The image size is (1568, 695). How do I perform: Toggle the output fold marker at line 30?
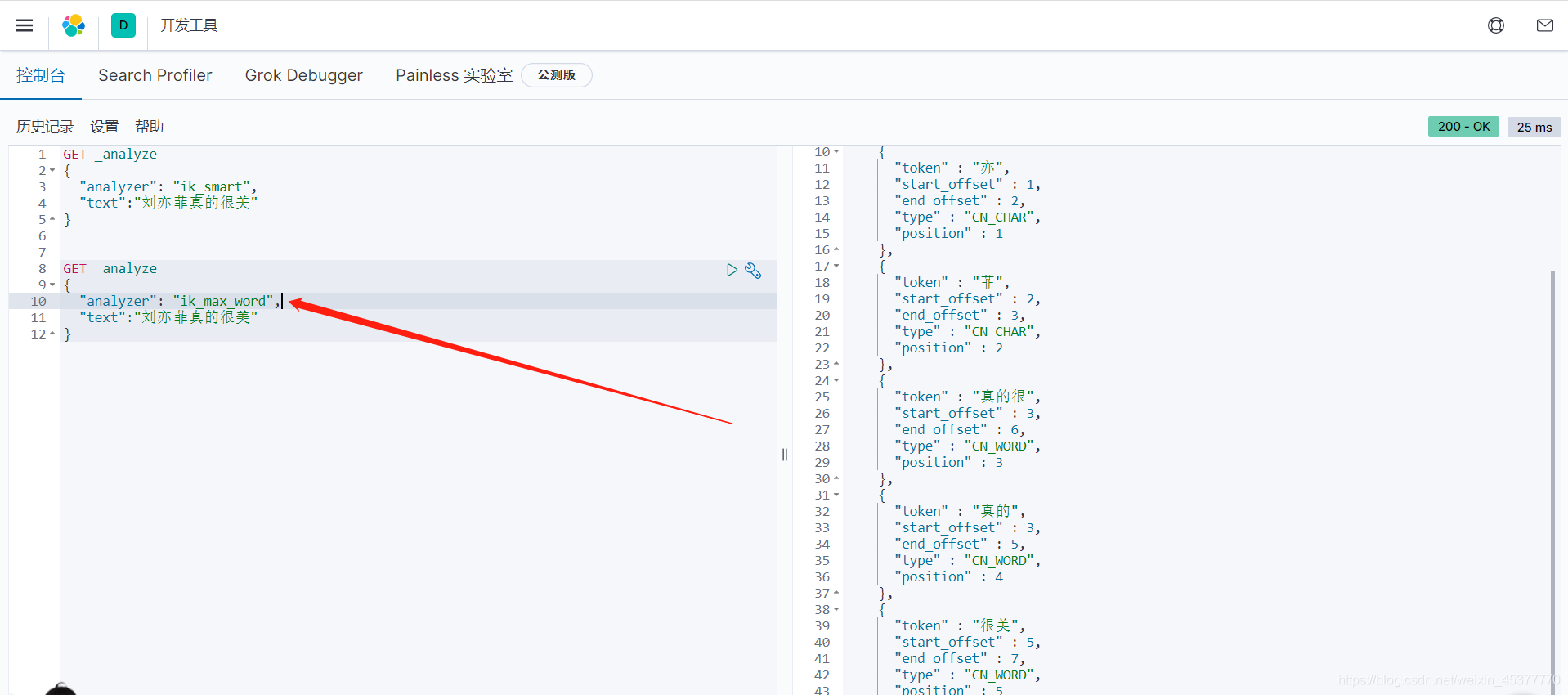tap(836, 478)
